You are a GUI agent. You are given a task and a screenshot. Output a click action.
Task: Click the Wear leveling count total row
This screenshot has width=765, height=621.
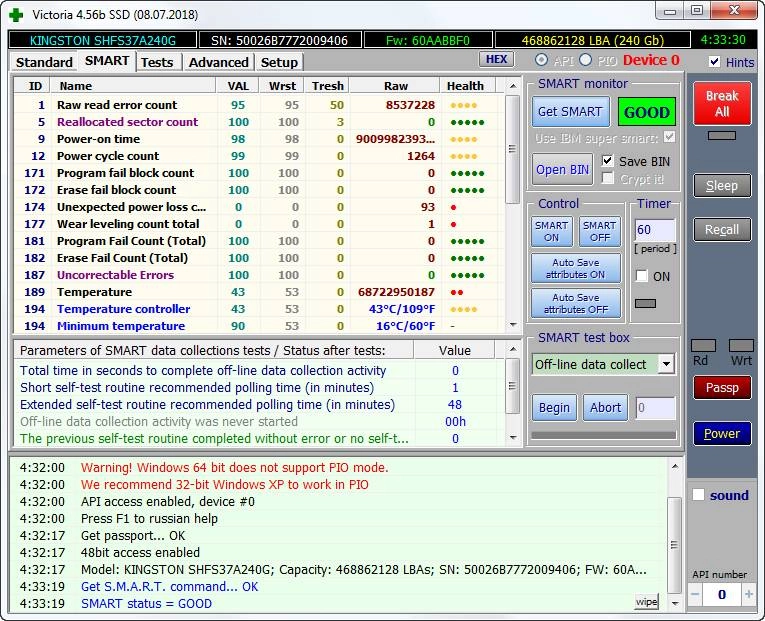tap(259, 224)
